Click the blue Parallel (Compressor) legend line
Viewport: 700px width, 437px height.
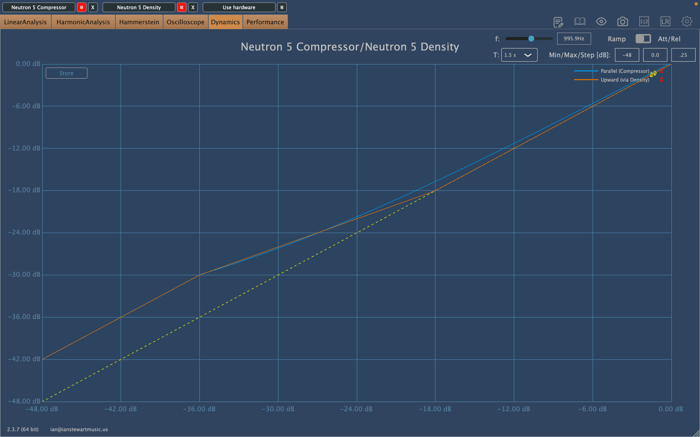click(586, 71)
